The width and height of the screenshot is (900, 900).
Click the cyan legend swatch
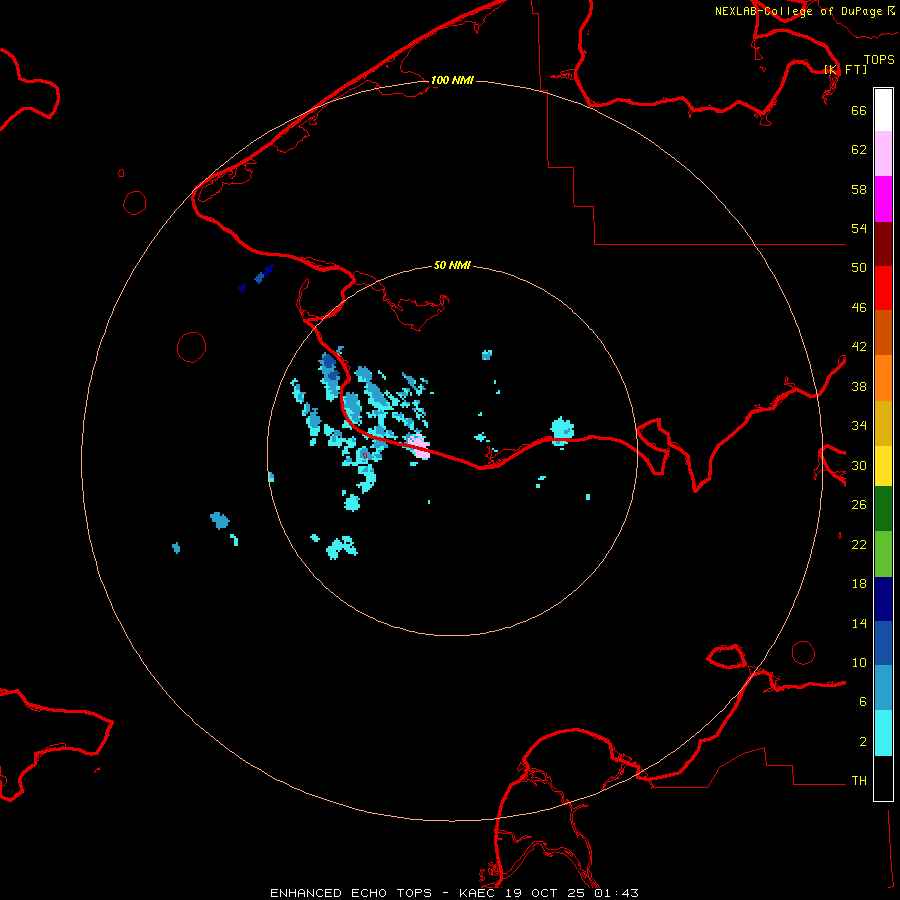[883, 733]
